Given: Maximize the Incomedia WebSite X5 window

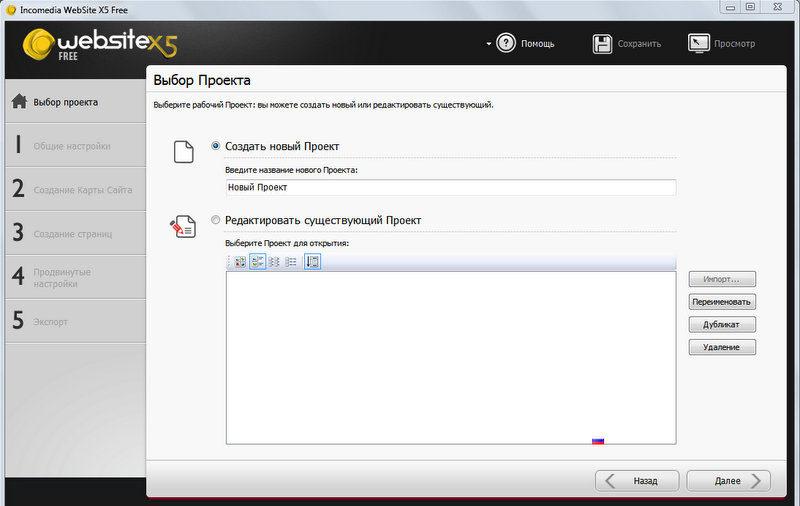Looking at the screenshot, I should tap(750, 7).
